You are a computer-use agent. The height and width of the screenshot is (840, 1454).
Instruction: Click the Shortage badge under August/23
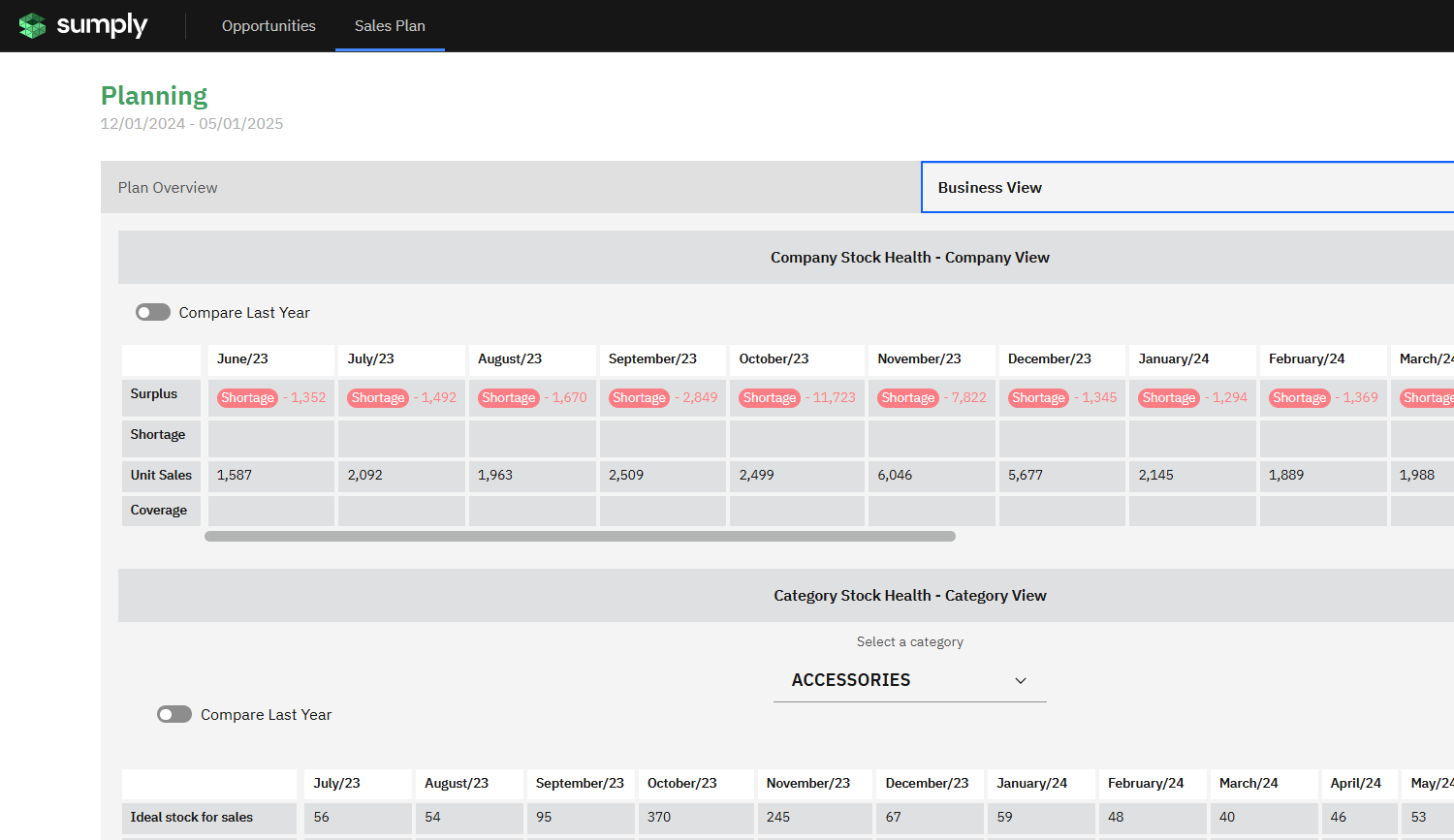pyautogui.click(x=508, y=398)
